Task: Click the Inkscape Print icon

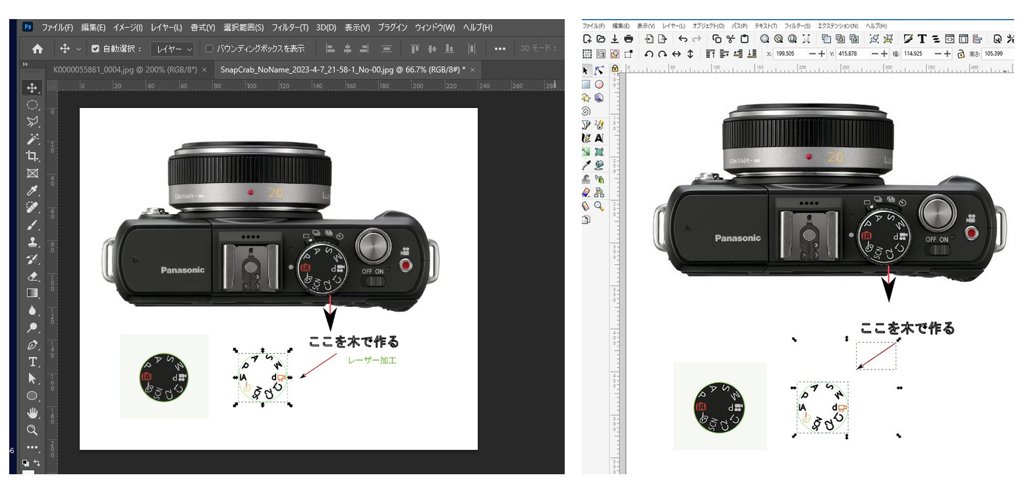Action: click(x=629, y=39)
